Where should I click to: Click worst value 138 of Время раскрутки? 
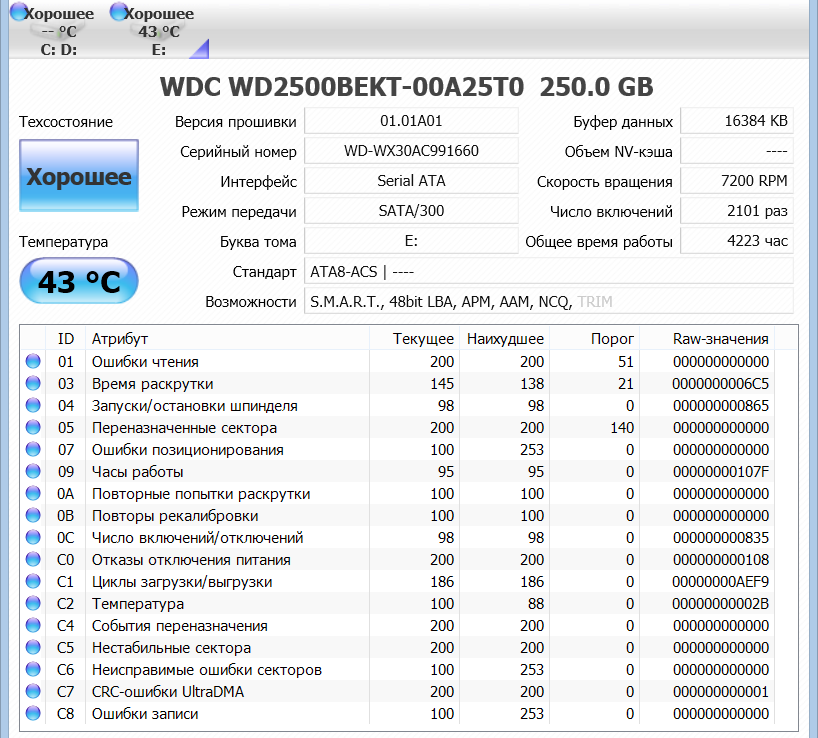[x=532, y=384]
